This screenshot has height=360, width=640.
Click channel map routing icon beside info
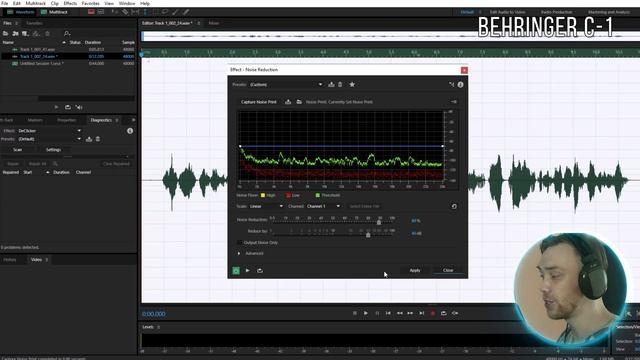point(451,84)
